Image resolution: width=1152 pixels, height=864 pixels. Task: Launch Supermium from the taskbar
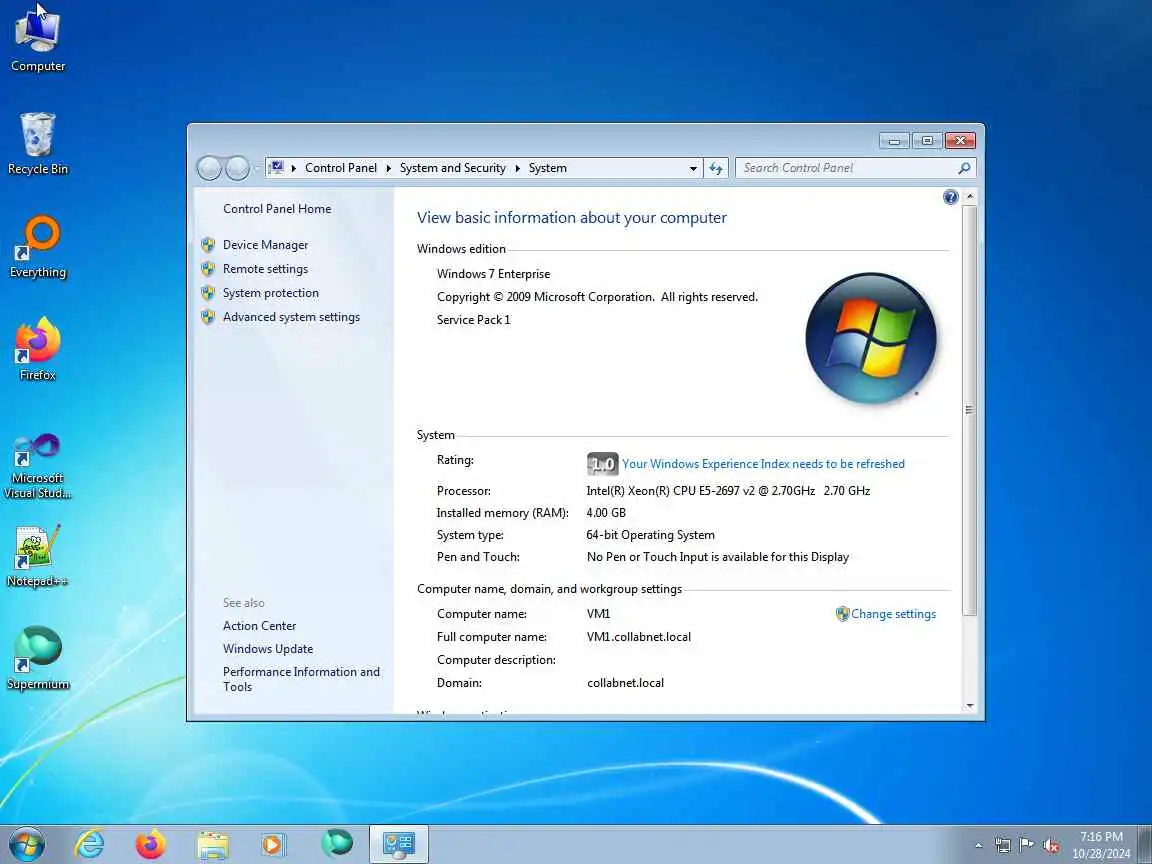coord(336,843)
